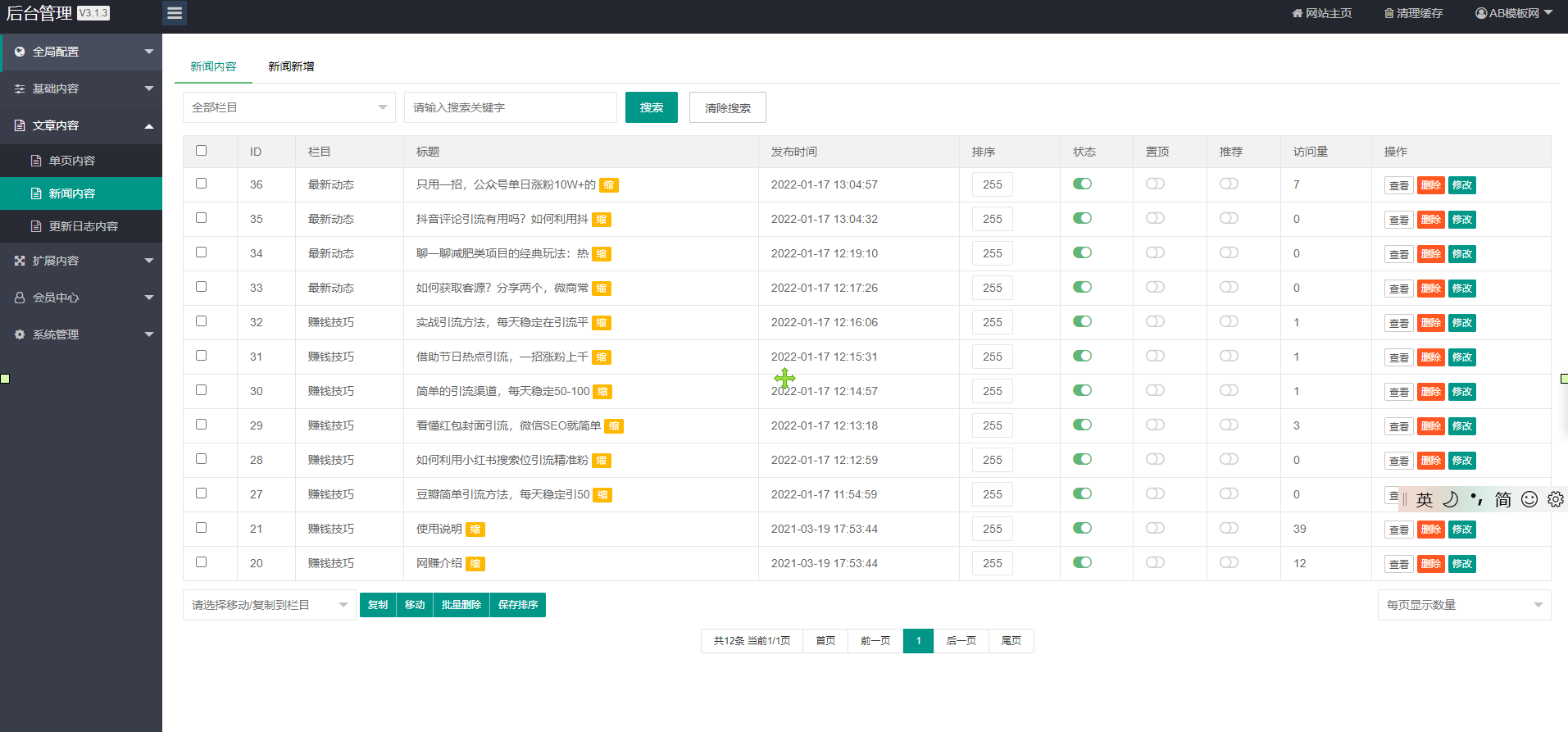This screenshot has width=1568, height=732.
Task: Click the home icon beside 网站主页
Action: 1297,13
